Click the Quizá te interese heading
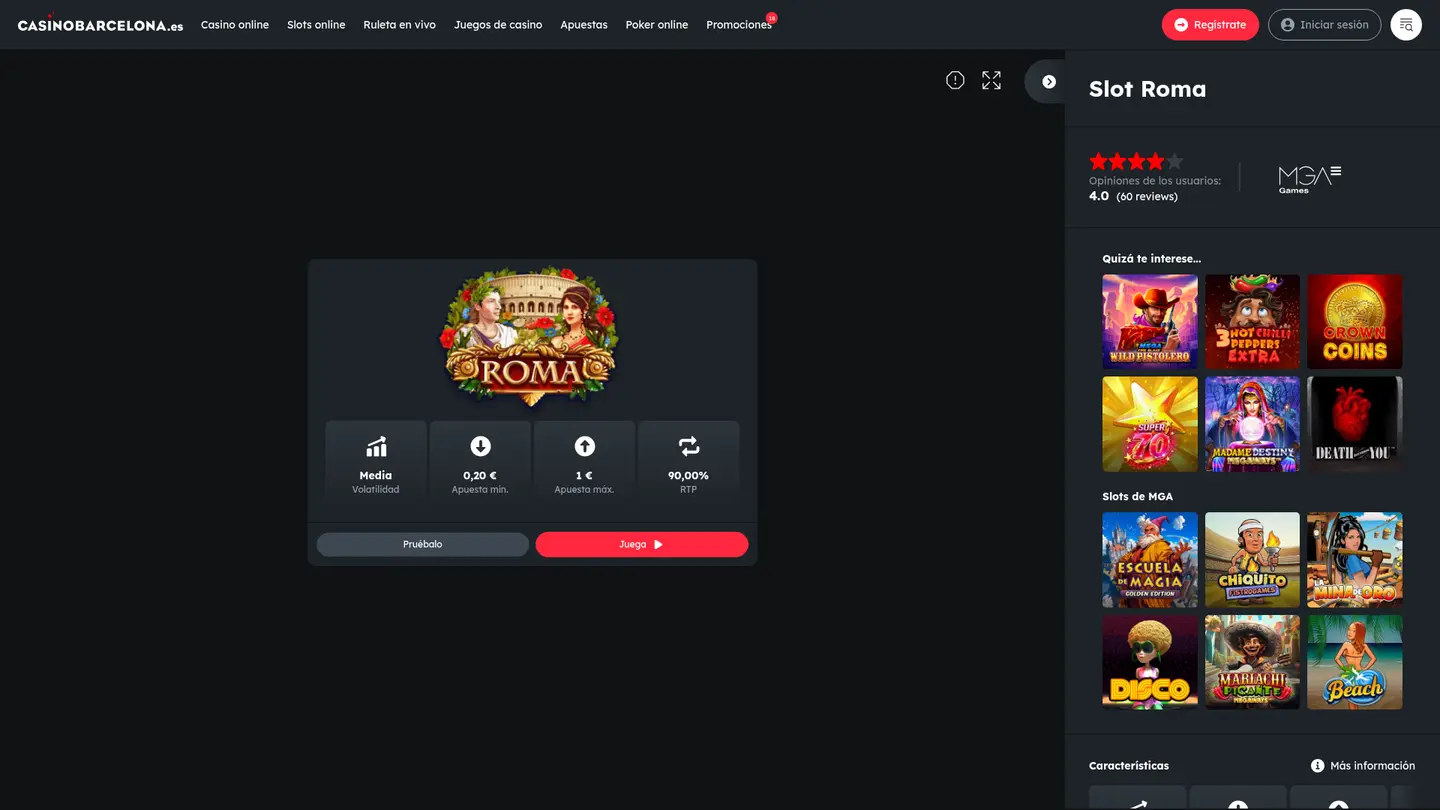 [1152, 259]
